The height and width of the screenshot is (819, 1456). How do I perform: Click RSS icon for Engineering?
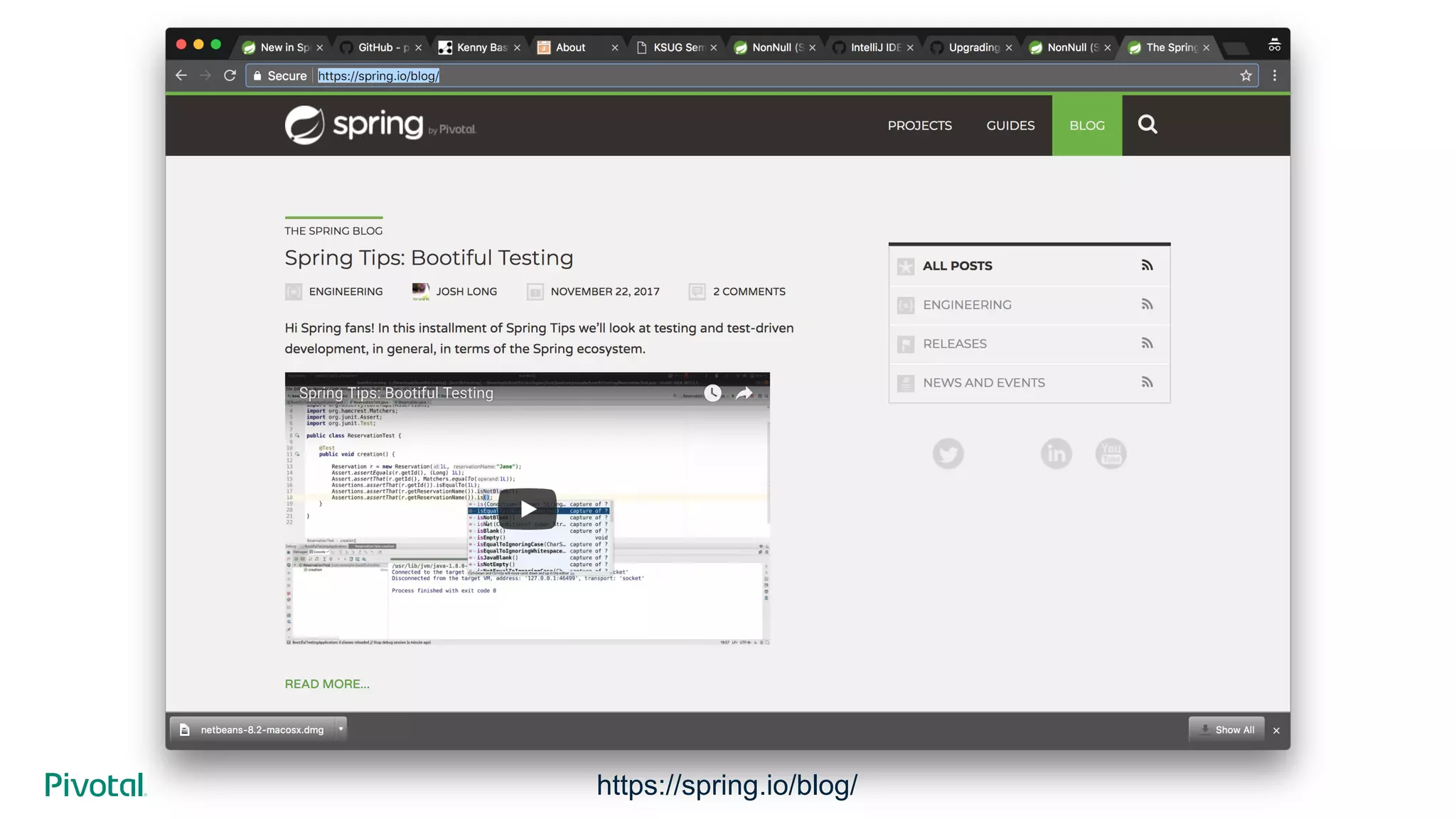1147,304
